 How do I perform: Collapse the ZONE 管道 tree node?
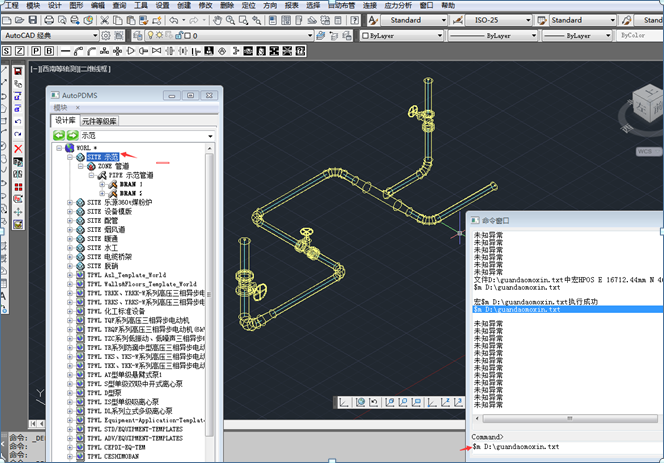[x=79, y=166]
